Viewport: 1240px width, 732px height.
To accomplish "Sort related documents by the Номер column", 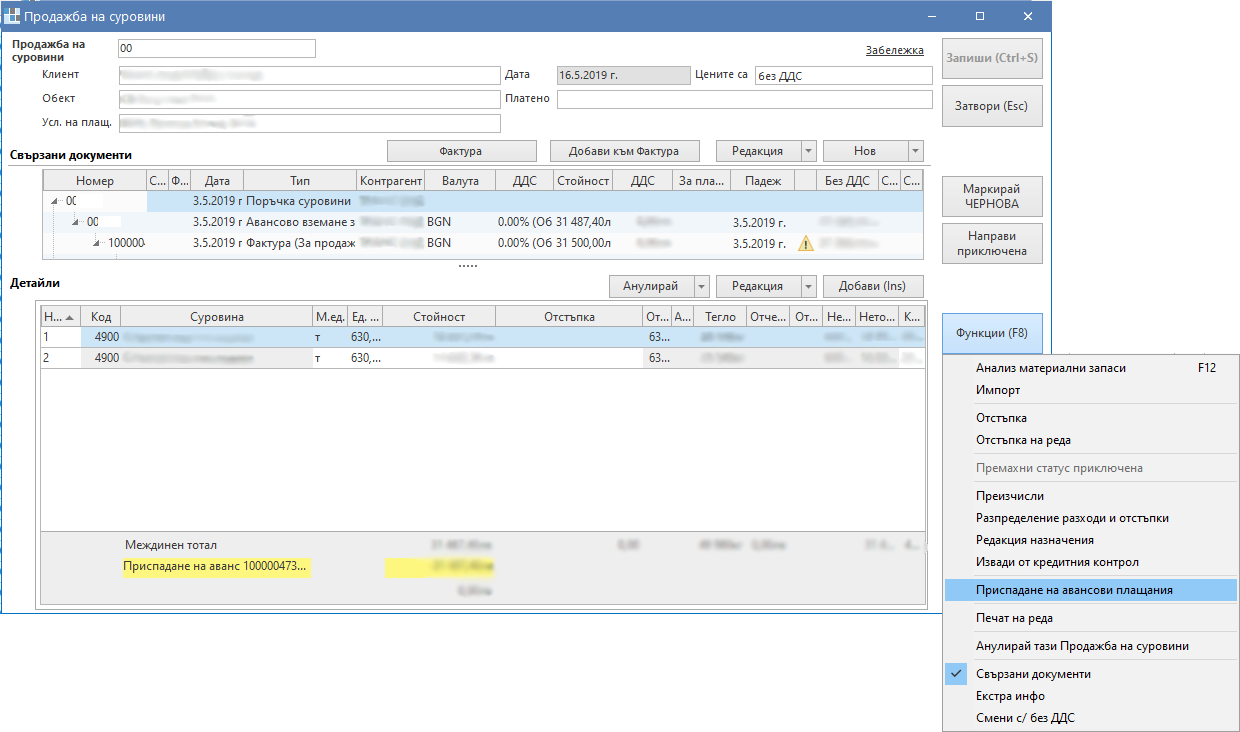I will [x=95, y=181].
